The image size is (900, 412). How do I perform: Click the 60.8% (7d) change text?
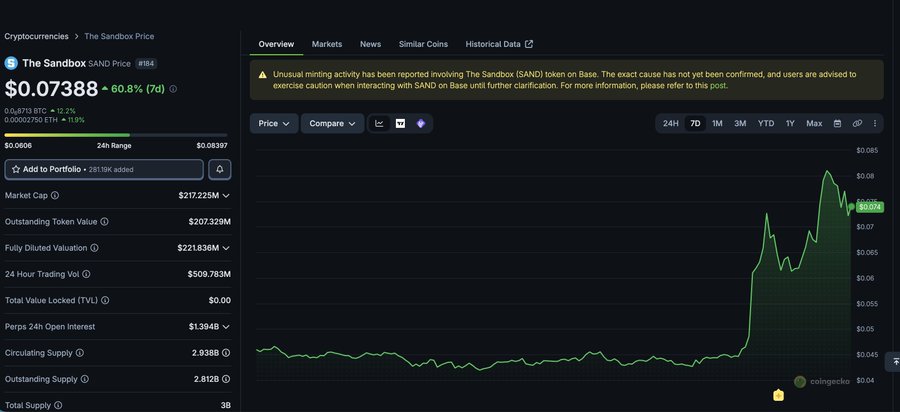coord(137,89)
